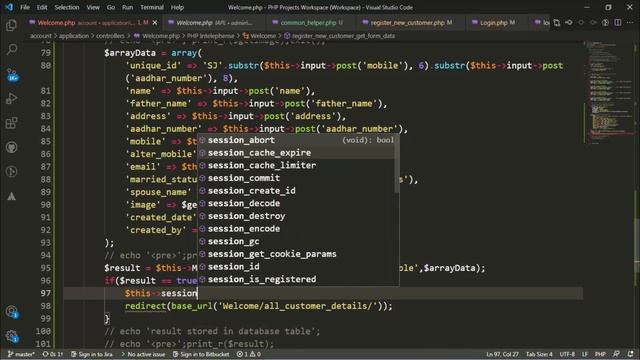This screenshot has height=360, width=640.
Task: Click Ln 97, Col 27 cursor position
Action: (502, 354)
